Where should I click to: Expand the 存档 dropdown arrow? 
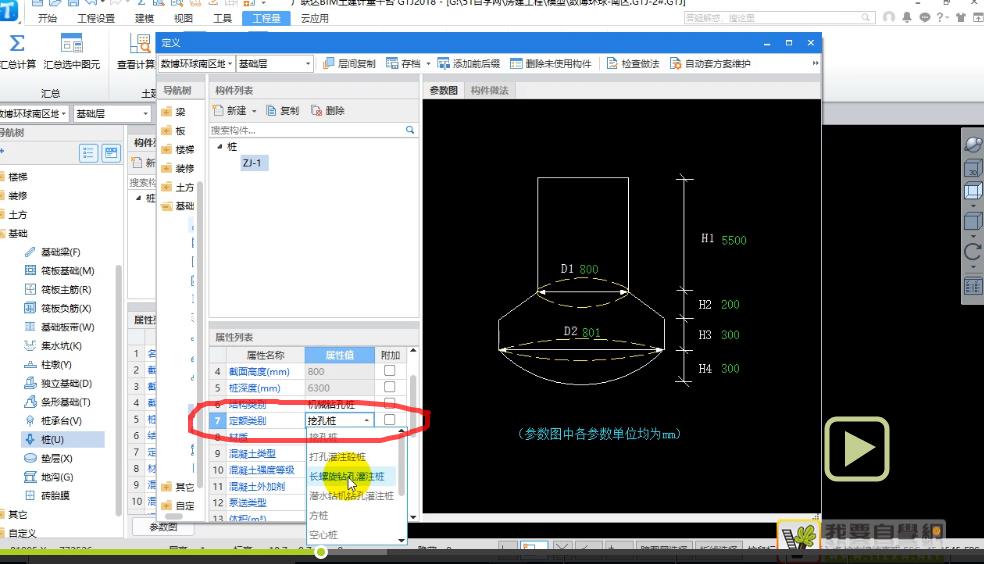coord(428,63)
